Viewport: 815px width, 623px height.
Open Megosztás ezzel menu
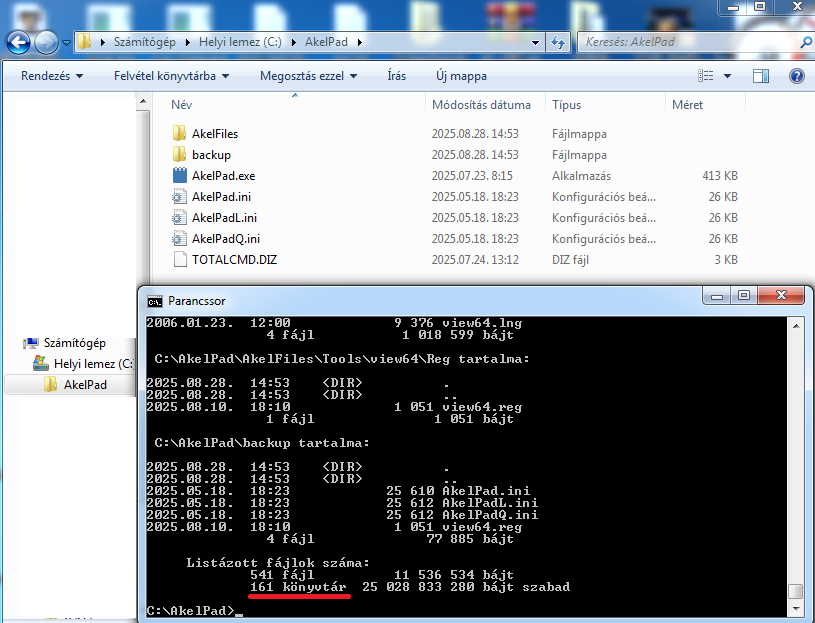309,76
